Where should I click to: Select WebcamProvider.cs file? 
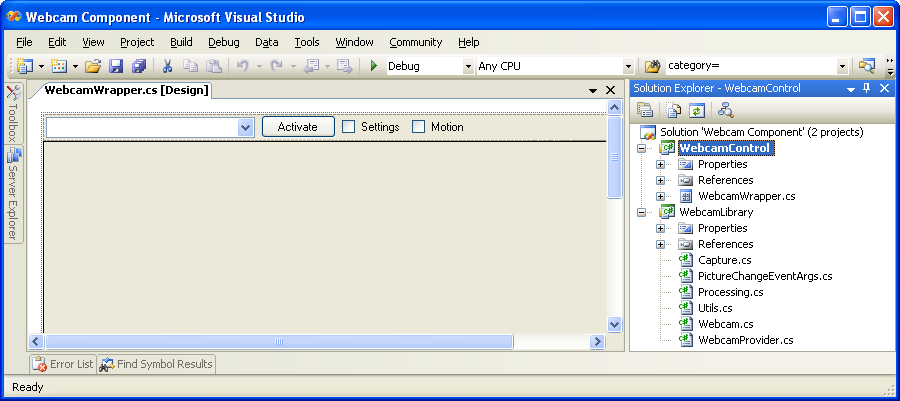click(746, 340)
